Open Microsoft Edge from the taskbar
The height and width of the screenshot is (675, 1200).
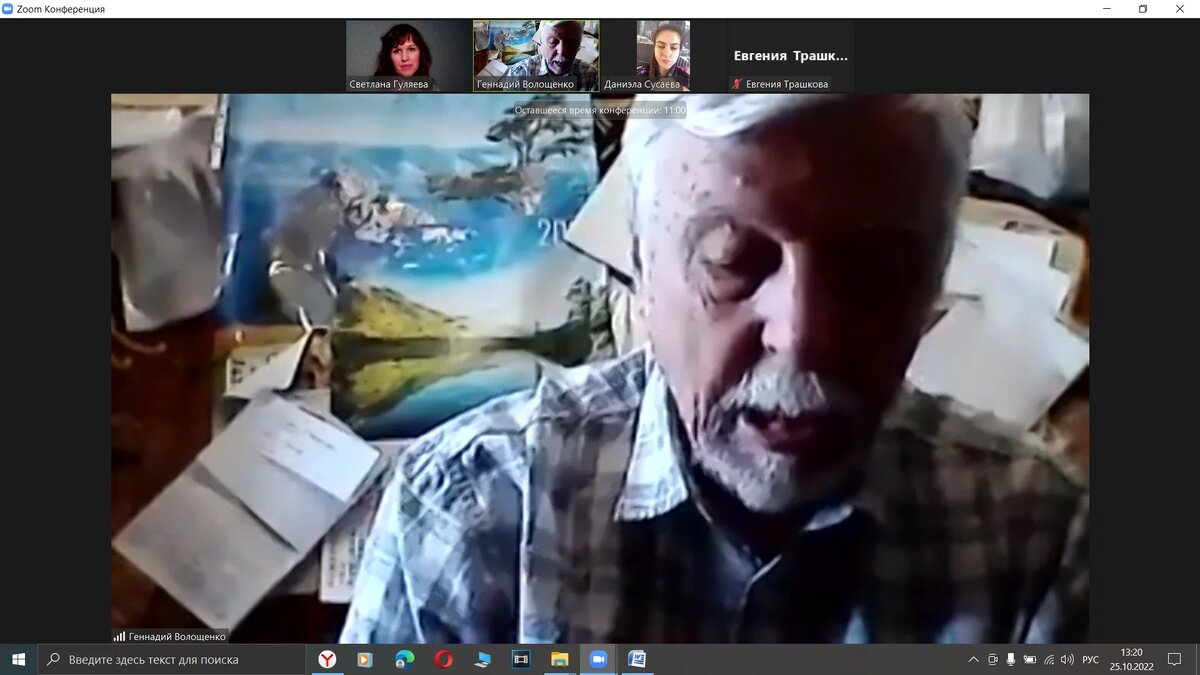click(405, 659)
